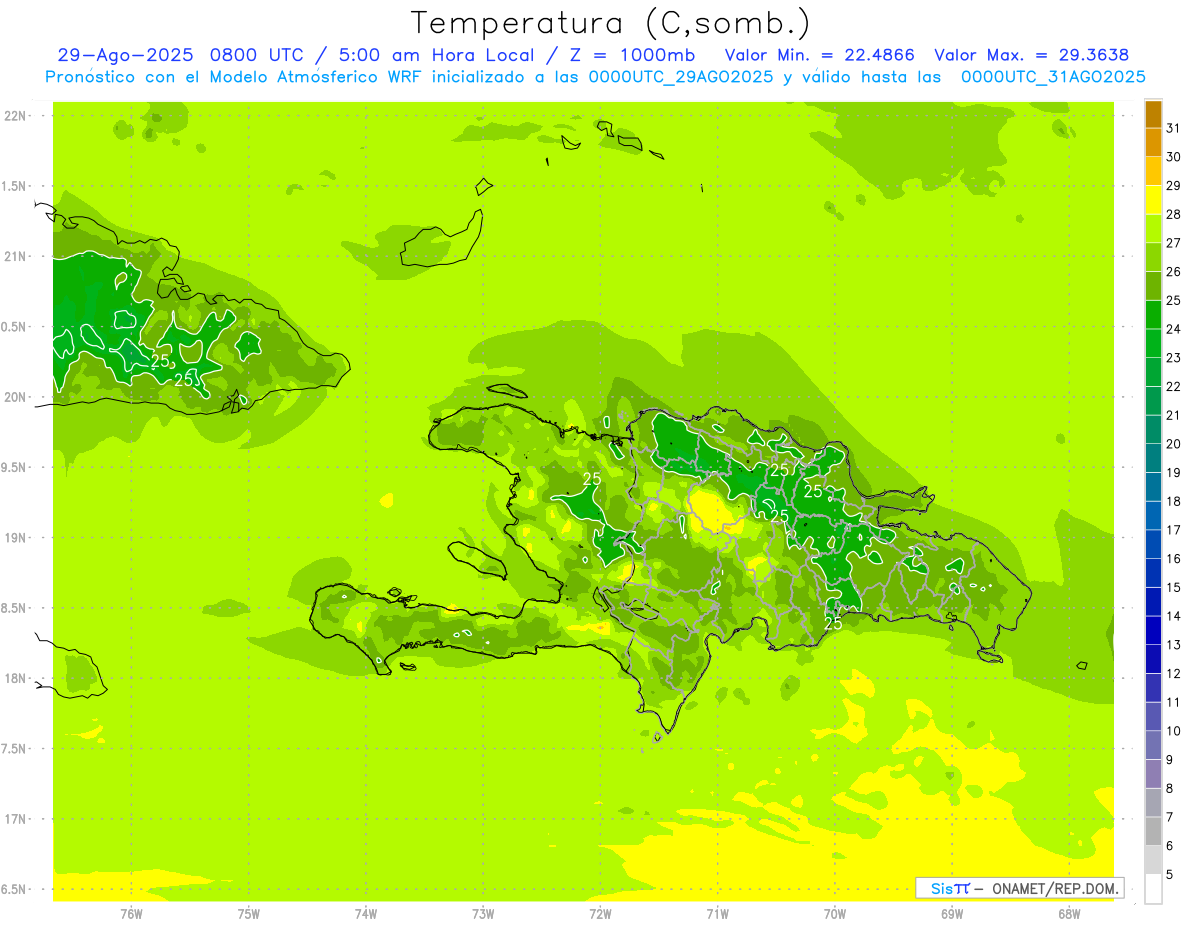Click the blue legend swatch between 16 and 17
The image size is (1200, 927).
[1153, 544]
